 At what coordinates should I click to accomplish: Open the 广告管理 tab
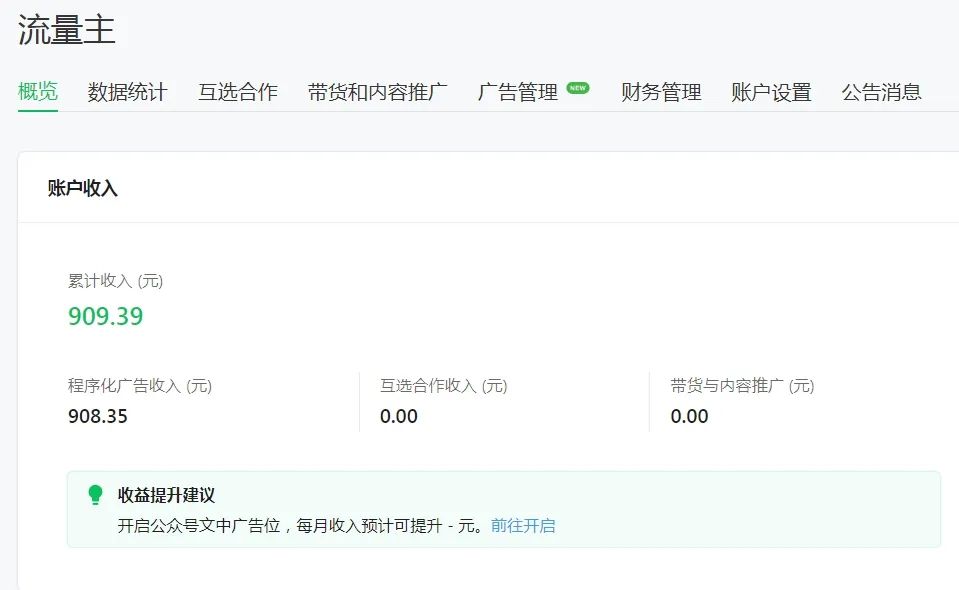[x=518, y=92]
